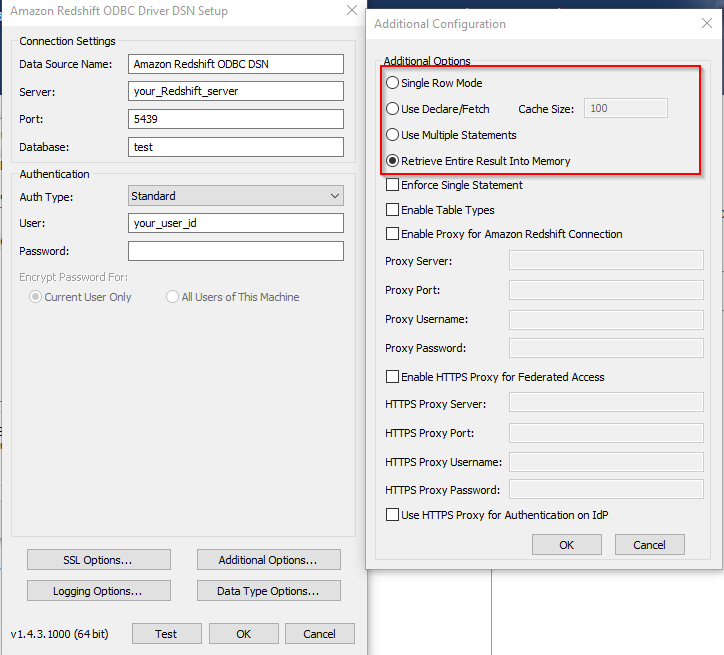The image size is (724, 655).
Task: Open SSL Options dialog
Action: coord(99,559)
